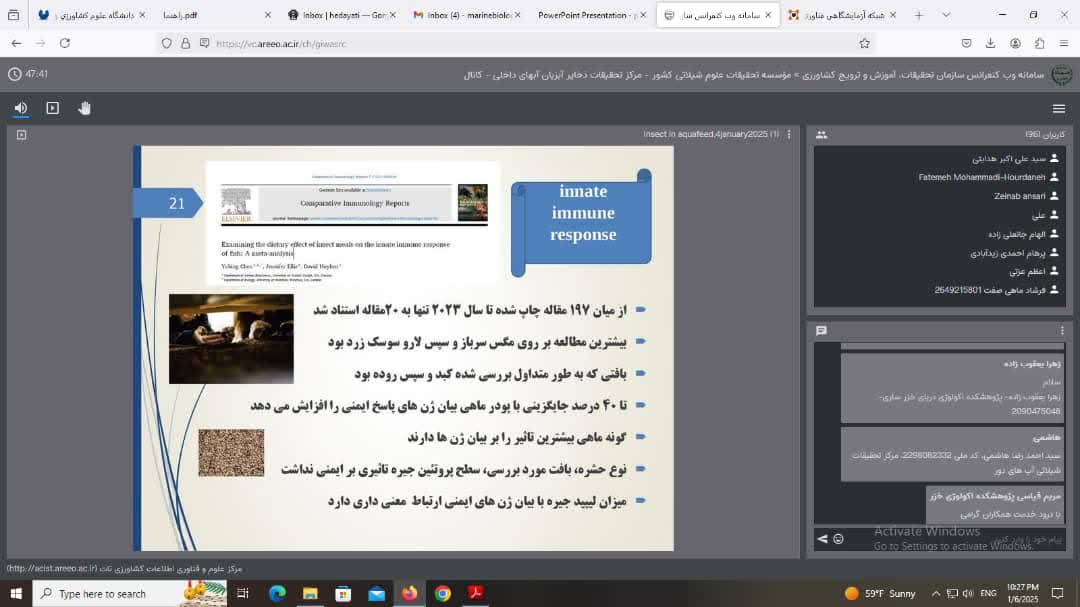Switch to Inbox (4) Gmail tab
Image resolution: width=1080 pixels, height=607 pixels.
click(468, 15)
